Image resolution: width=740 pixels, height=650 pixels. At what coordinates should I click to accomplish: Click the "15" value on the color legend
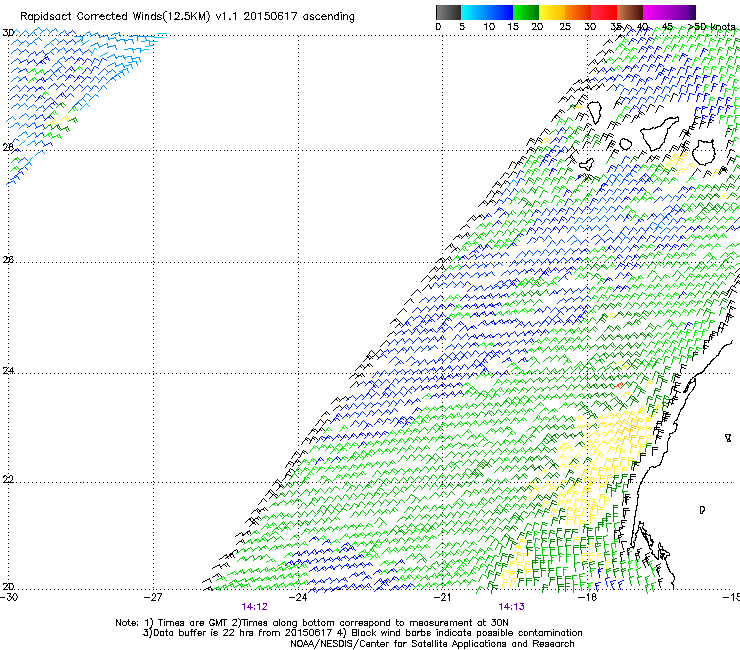[x=513, y=27]
